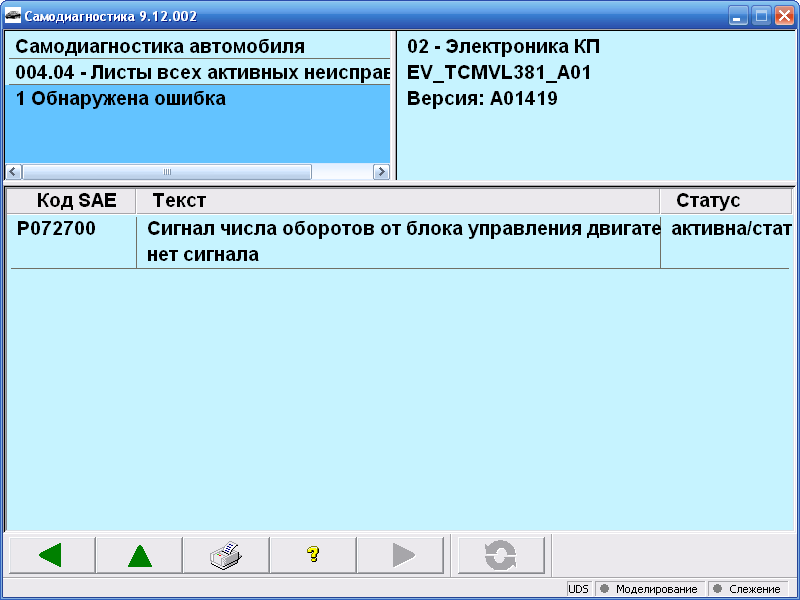Close the Самодиагностика window
The height and width of the screenshot is (600, 800).
coord(785,16)
